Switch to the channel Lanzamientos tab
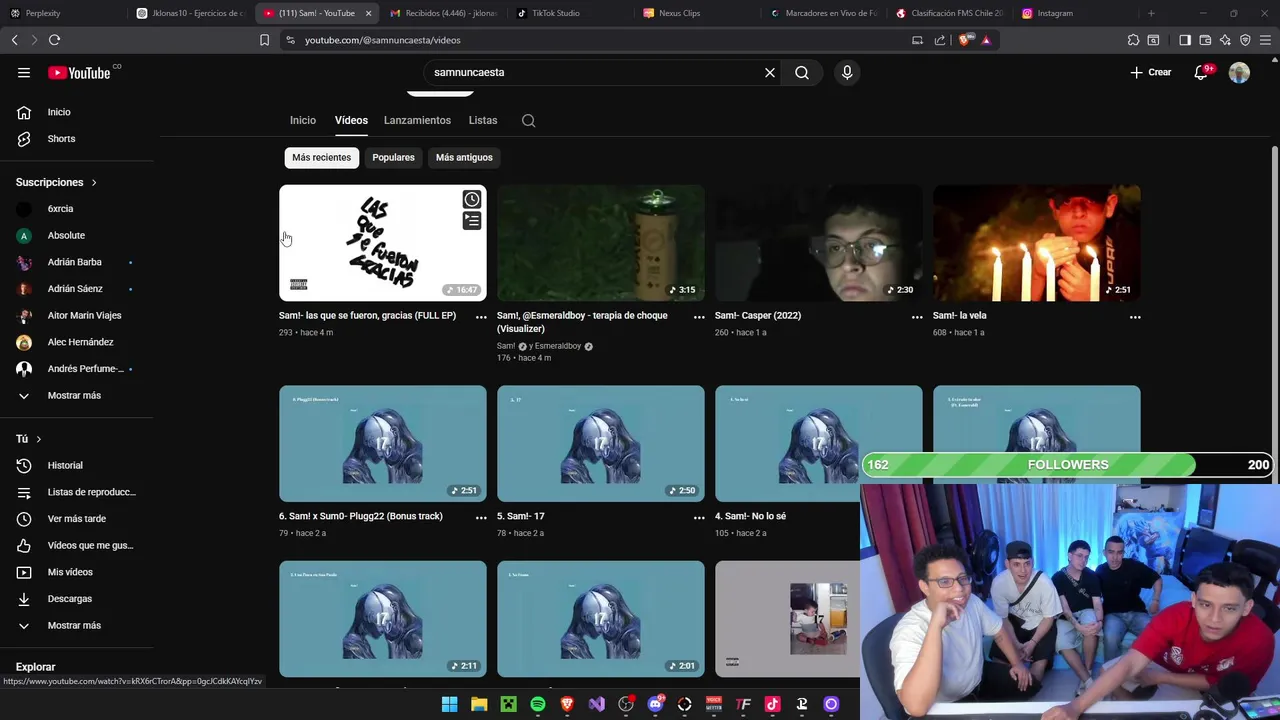Screen dimensions: 1280x720 click(417, 120)
